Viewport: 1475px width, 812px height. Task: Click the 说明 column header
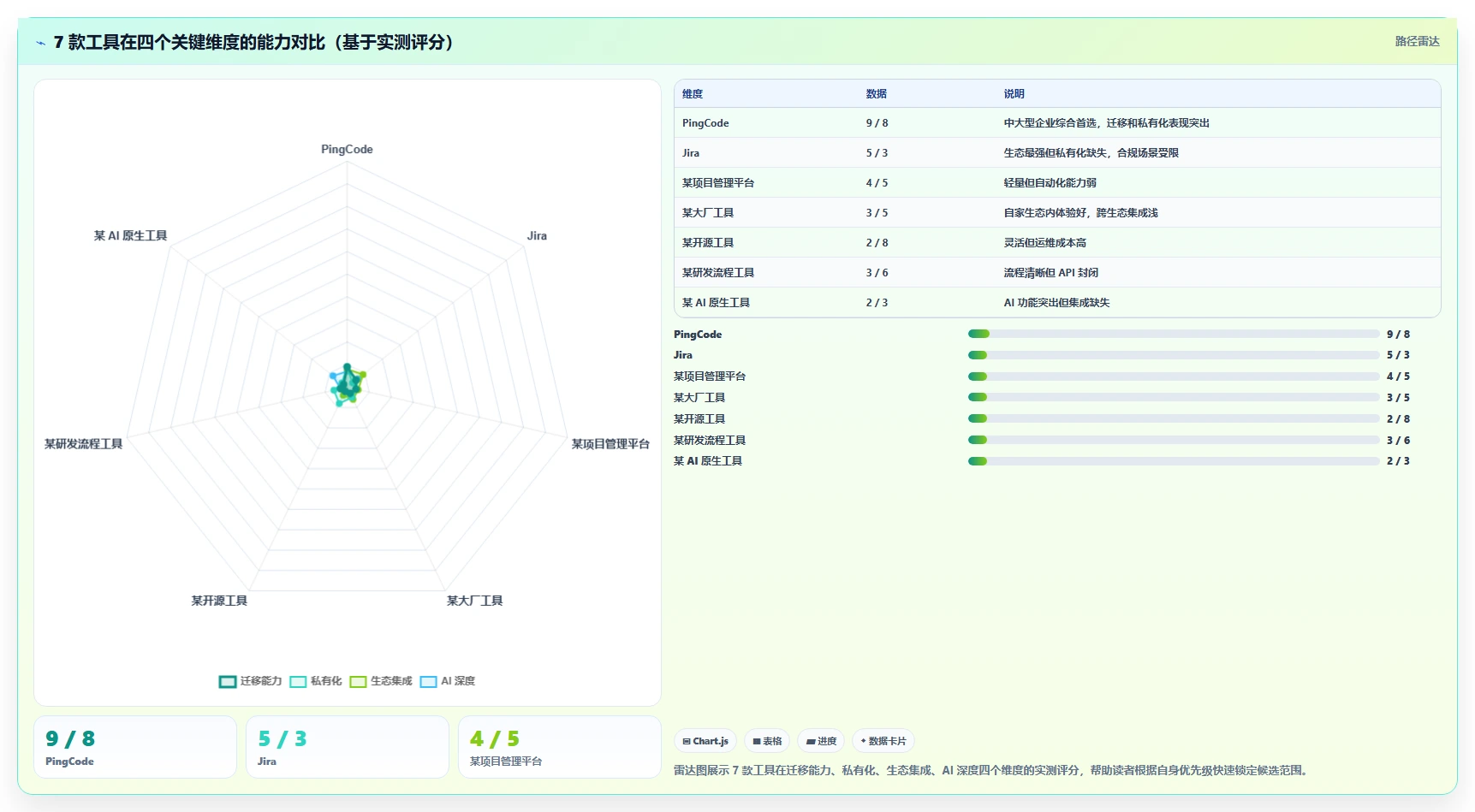click(1014, 94)
